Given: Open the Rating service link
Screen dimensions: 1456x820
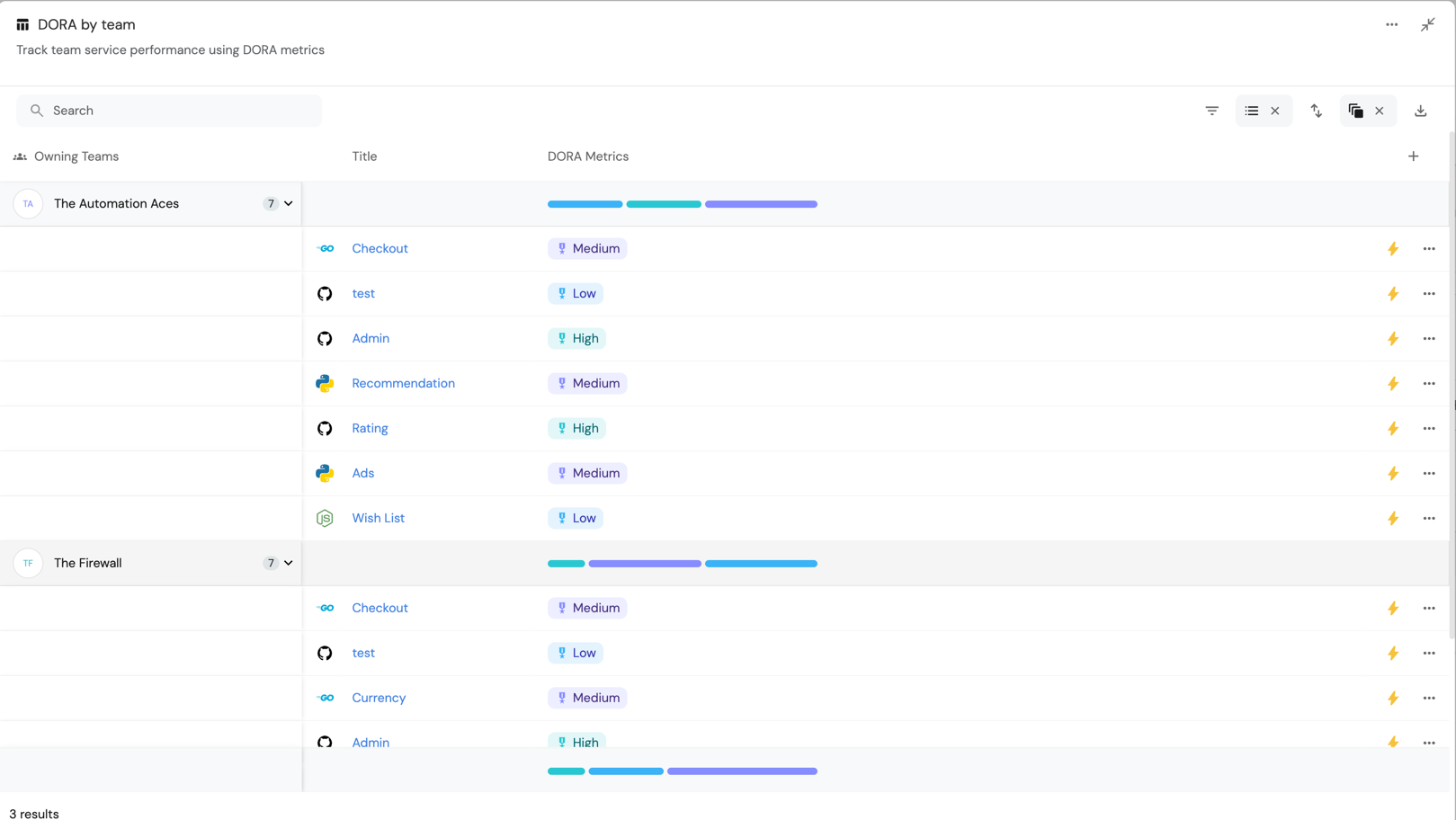Looking at the screenshot, I should [370, 429].
